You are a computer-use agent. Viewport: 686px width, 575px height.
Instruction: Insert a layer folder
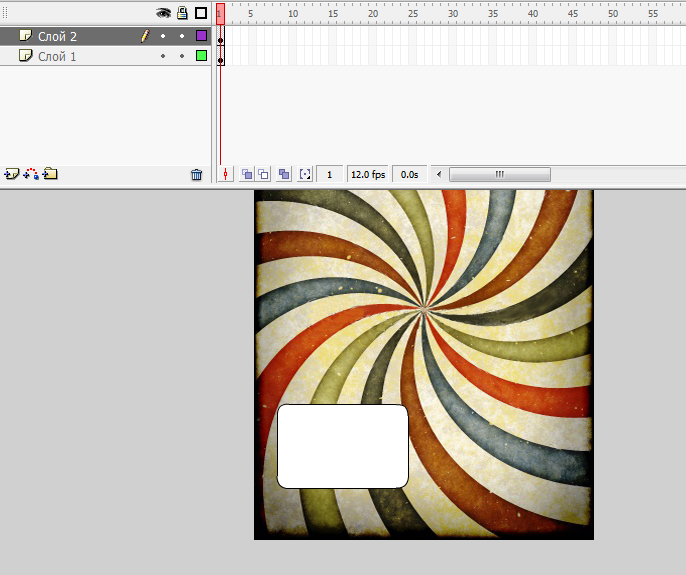point(50,174)
